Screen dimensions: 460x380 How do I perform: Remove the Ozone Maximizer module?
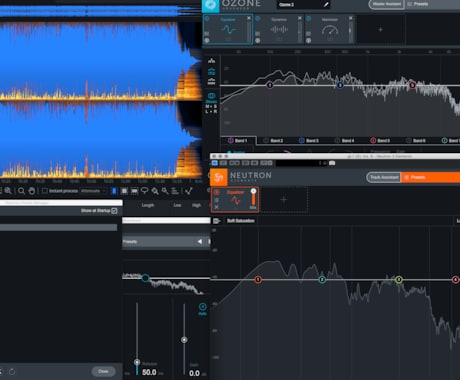350,18
